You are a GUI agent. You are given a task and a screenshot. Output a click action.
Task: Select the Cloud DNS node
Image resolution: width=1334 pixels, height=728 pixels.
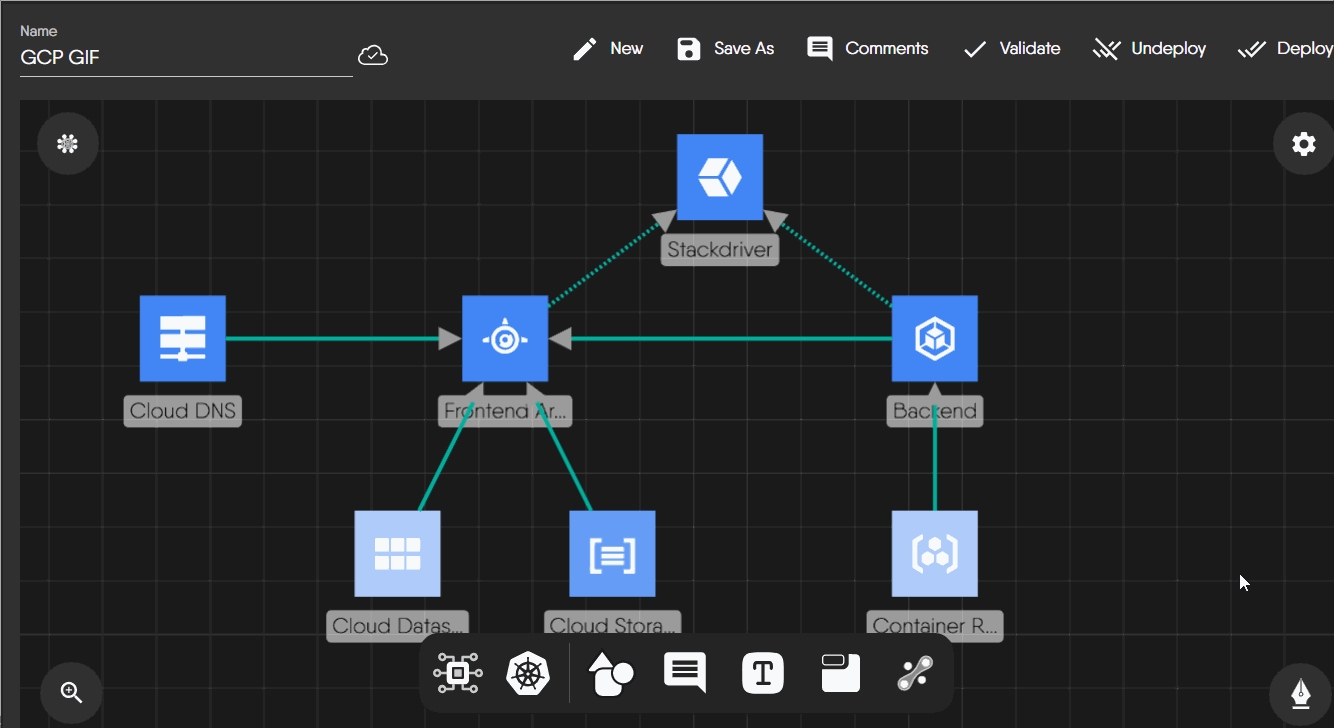(x=183, y=338)
